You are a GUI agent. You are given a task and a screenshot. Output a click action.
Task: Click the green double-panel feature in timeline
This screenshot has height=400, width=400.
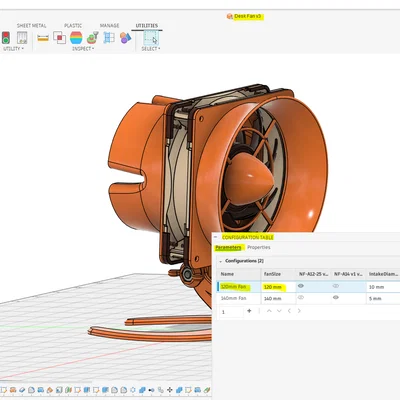pos(68,390)
